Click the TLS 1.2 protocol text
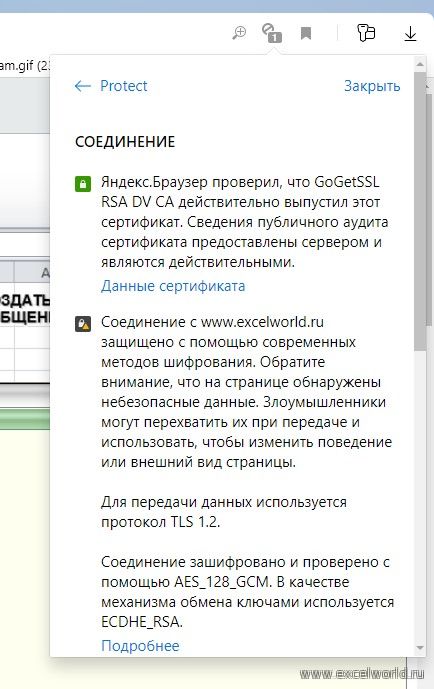This screenshot has width=434, height=689. click(224, 512)
